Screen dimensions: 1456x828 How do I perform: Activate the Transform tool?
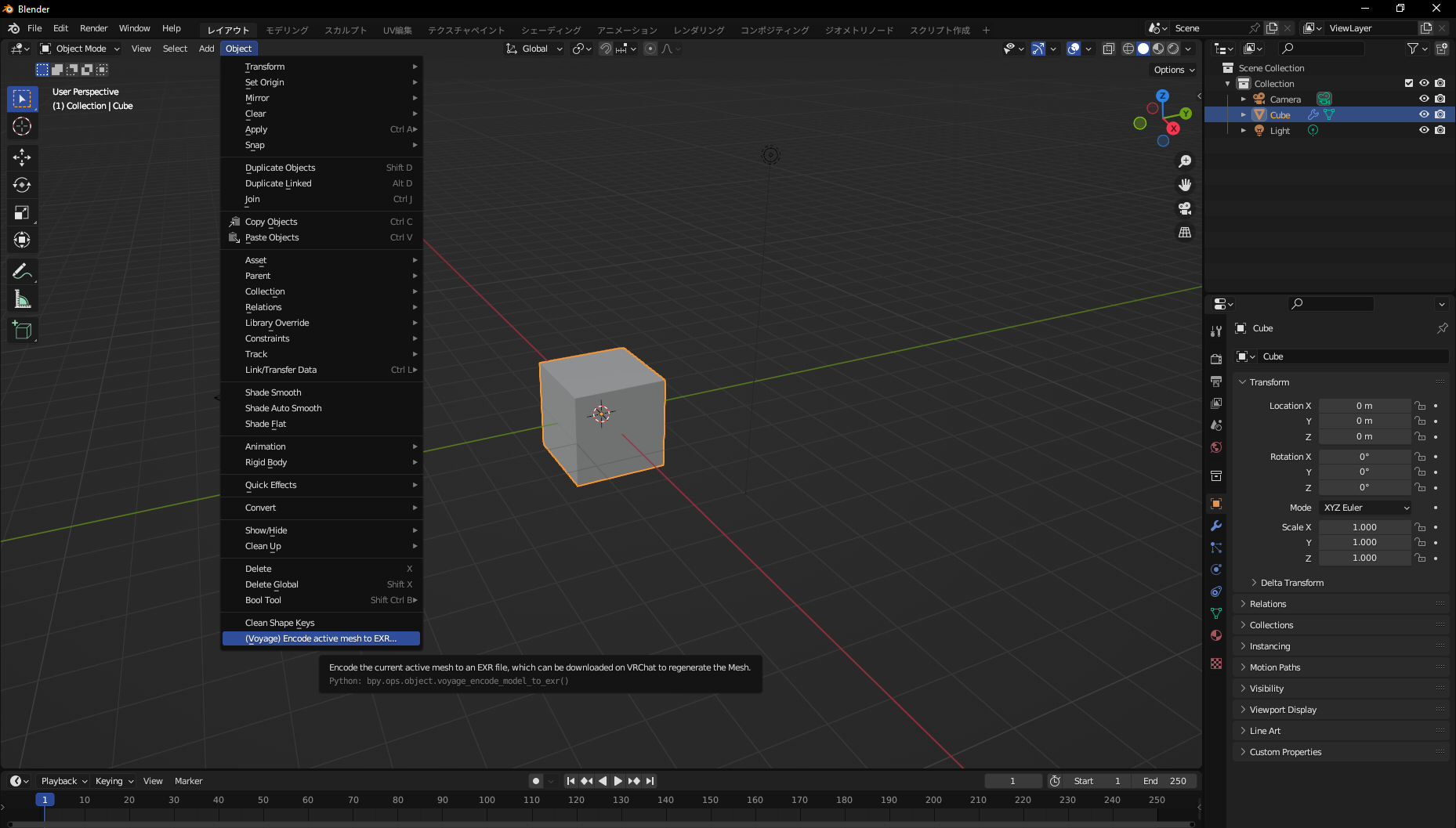tap(22, 240)
